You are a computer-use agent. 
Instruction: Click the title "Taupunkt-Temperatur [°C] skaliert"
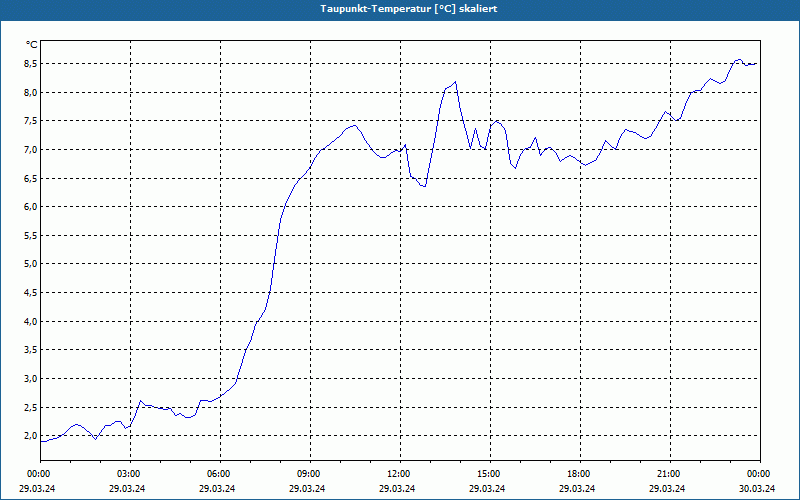409,9
